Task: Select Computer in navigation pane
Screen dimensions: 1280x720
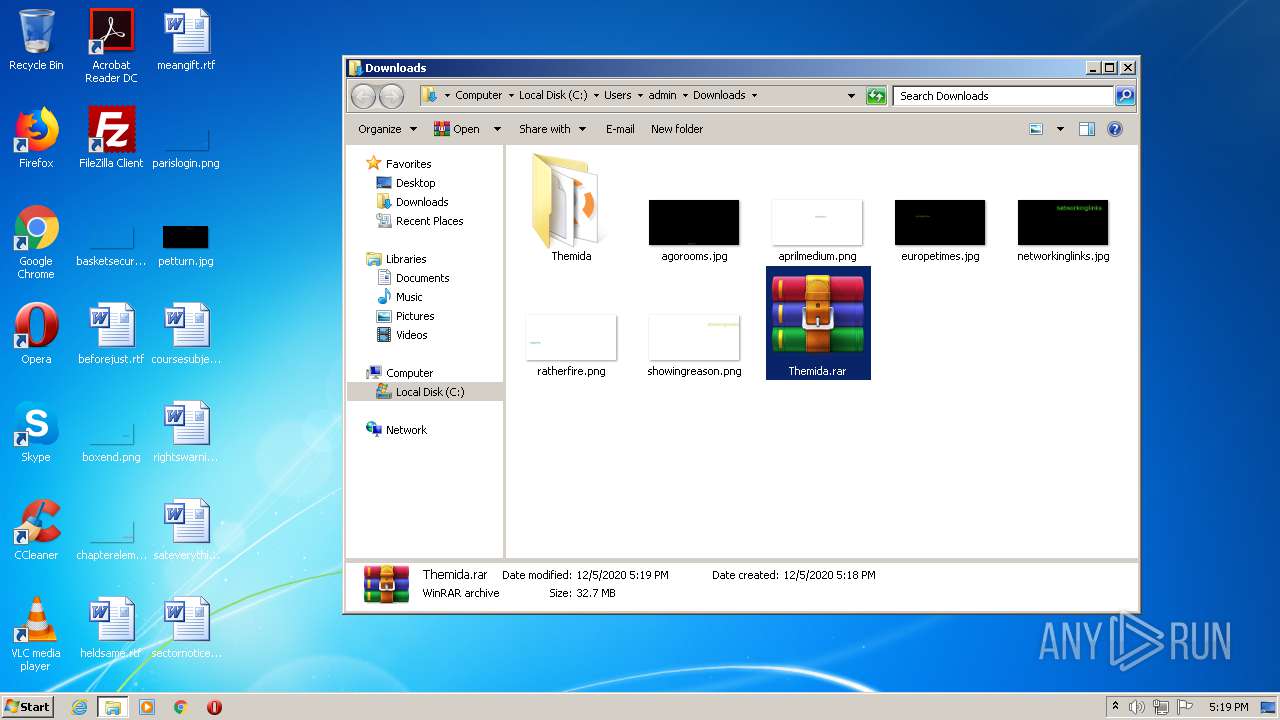Action: point(400,373)
